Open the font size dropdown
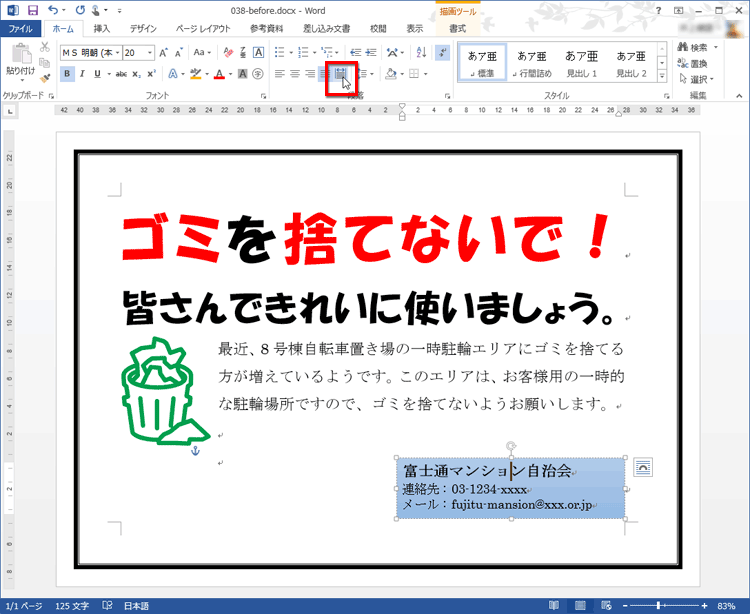The width and height of the screenshot is (750, 614). (x=150, y=53)
